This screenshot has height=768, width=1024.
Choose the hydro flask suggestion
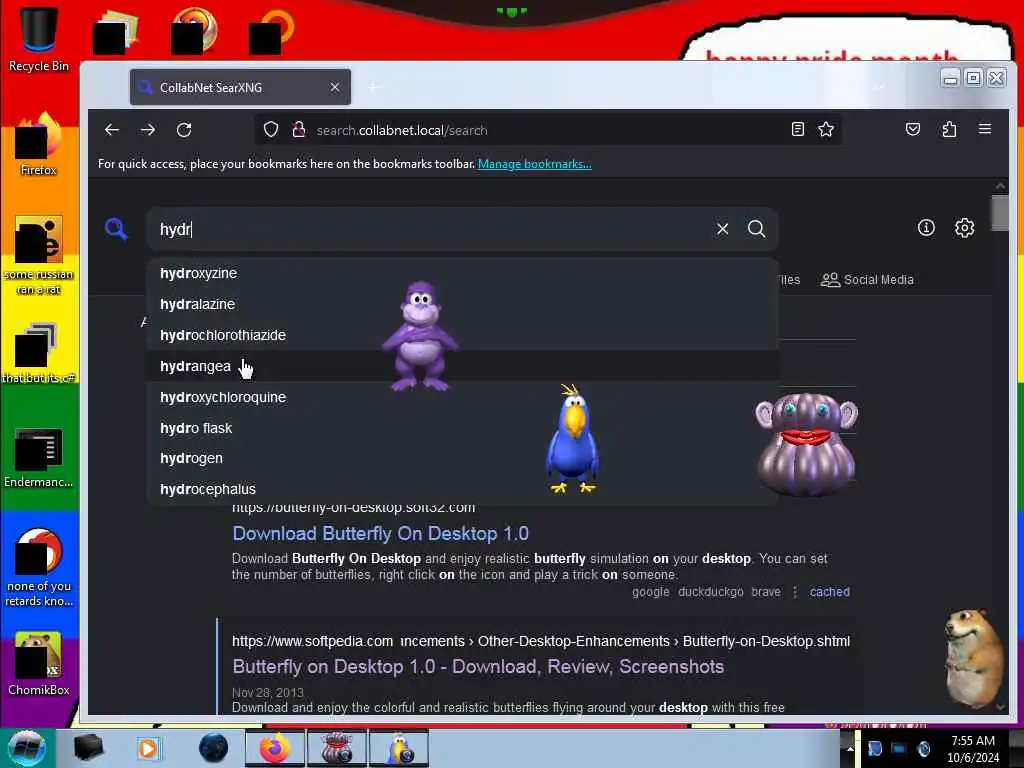(x=462, y=428)
